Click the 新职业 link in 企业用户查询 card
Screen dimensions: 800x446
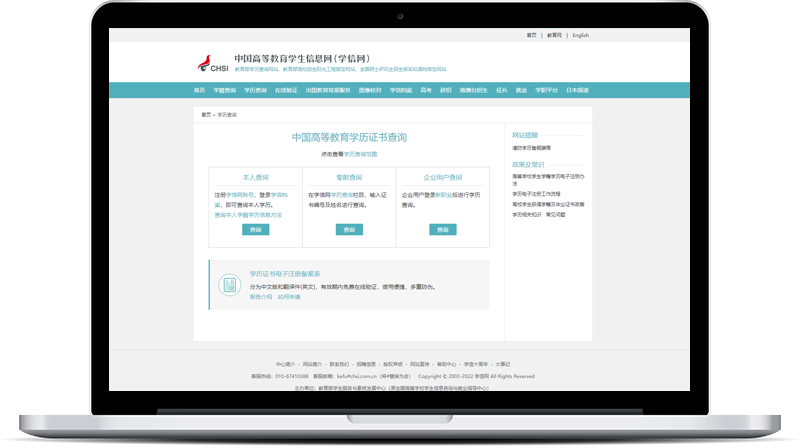443,195
